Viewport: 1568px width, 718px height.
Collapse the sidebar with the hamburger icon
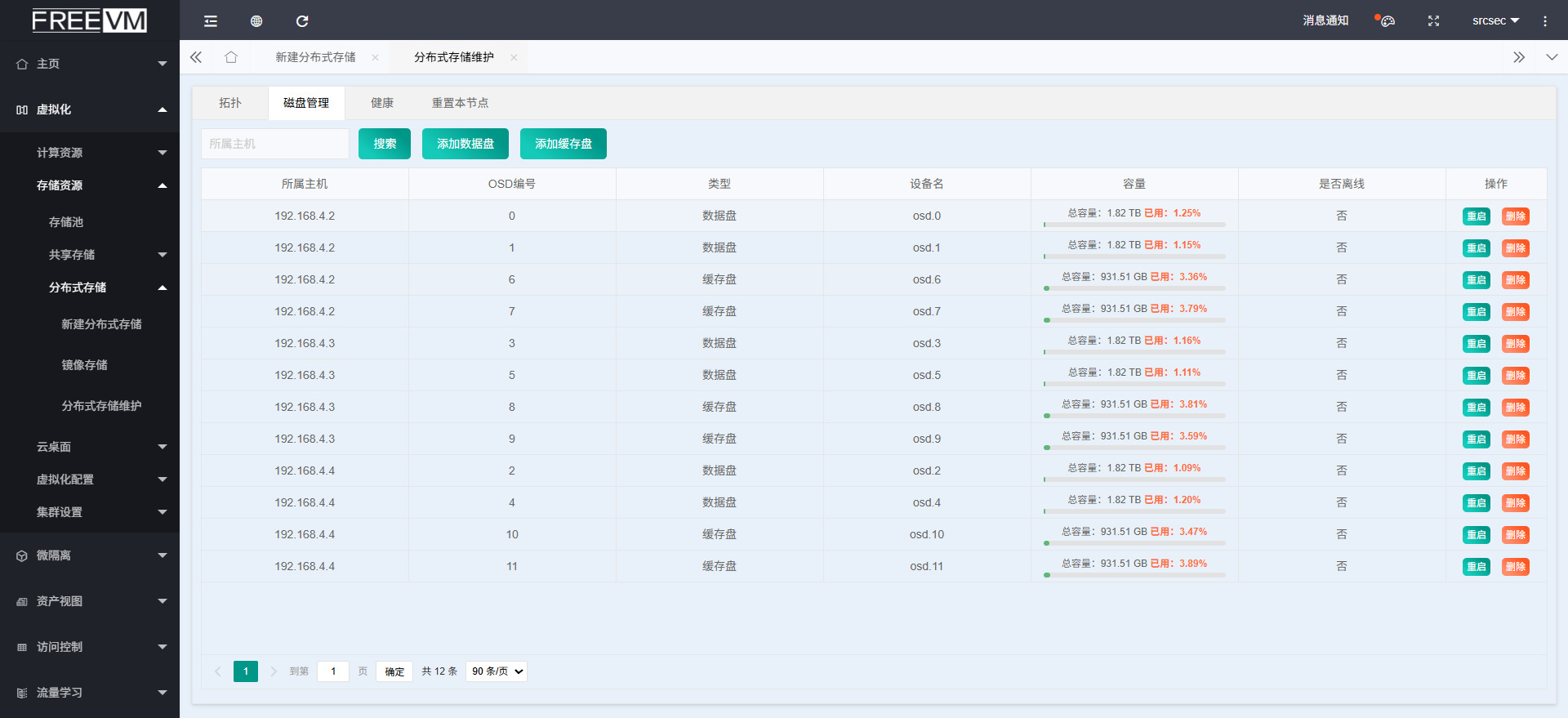pos(211,21)
